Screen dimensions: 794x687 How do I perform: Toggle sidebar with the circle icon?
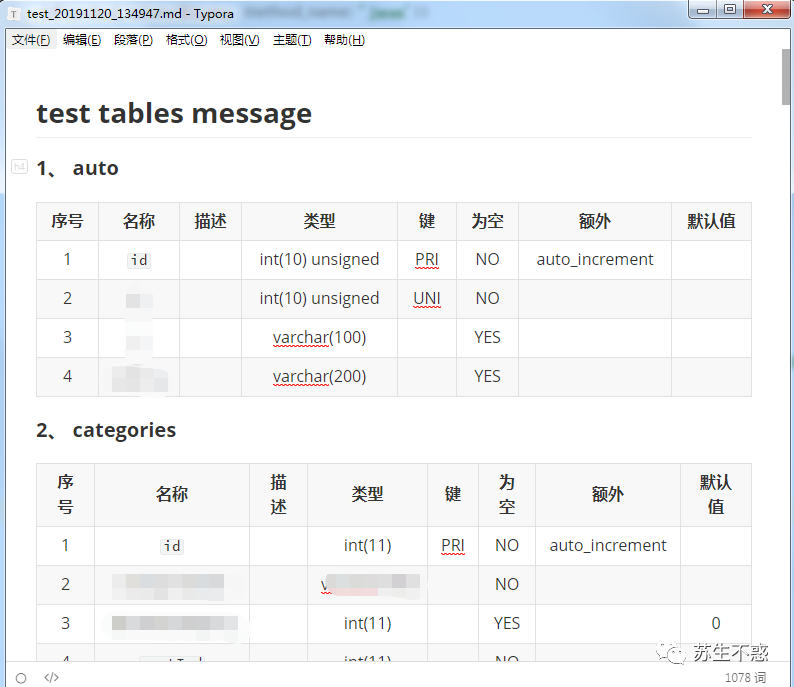21,678
